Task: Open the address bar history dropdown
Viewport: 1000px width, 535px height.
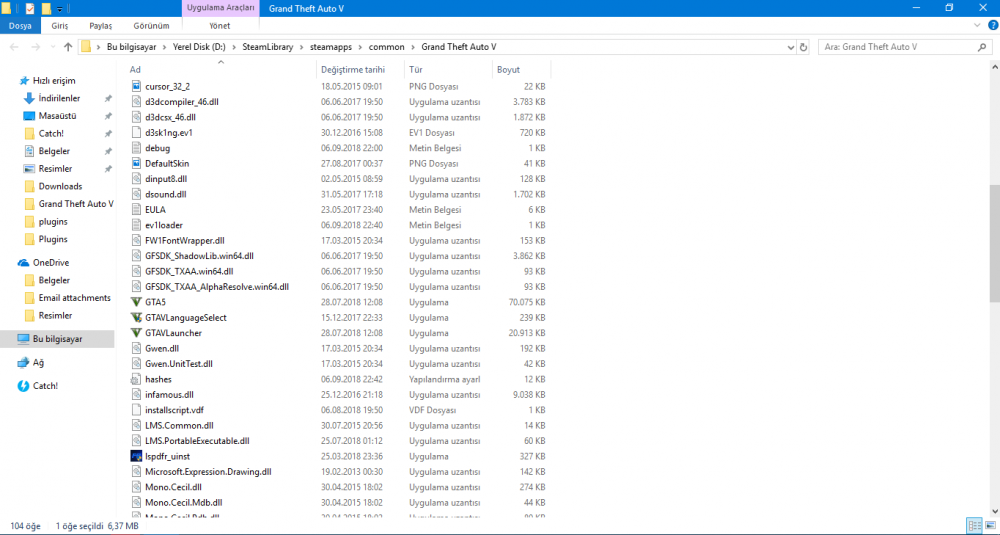Action: point(791,47)
